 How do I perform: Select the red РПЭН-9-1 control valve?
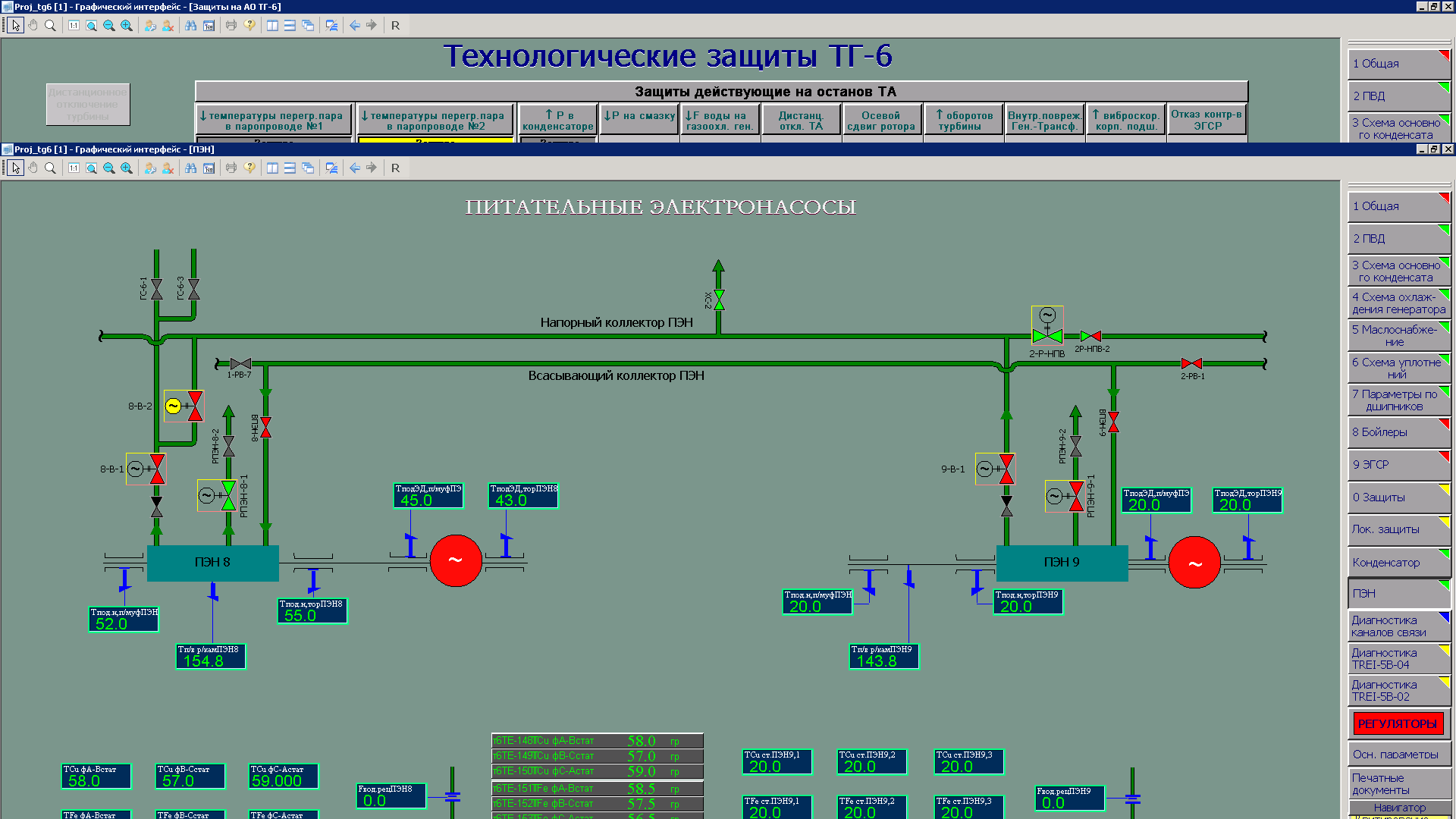pos(1065,496)
